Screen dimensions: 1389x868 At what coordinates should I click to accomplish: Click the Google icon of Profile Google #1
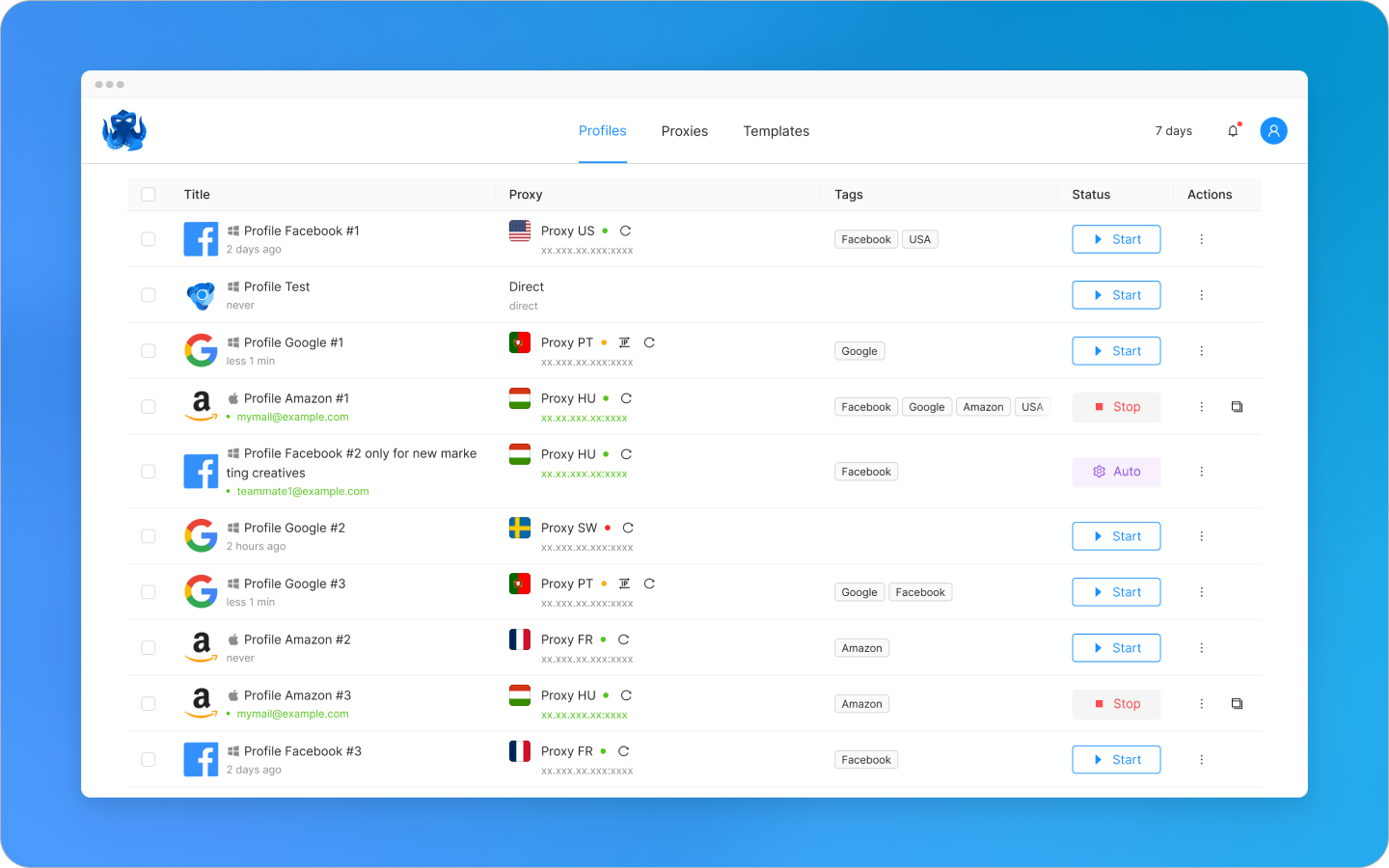[x=201, y=351]
